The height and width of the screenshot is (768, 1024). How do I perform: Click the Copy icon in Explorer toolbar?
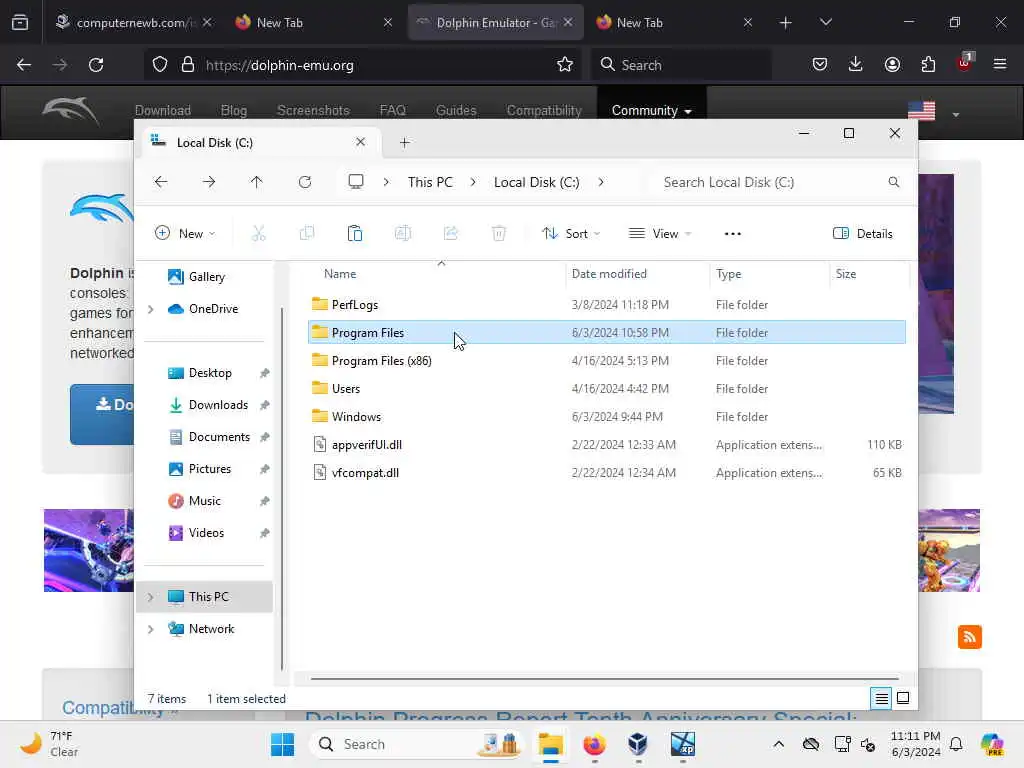click(x=306, y=233)
